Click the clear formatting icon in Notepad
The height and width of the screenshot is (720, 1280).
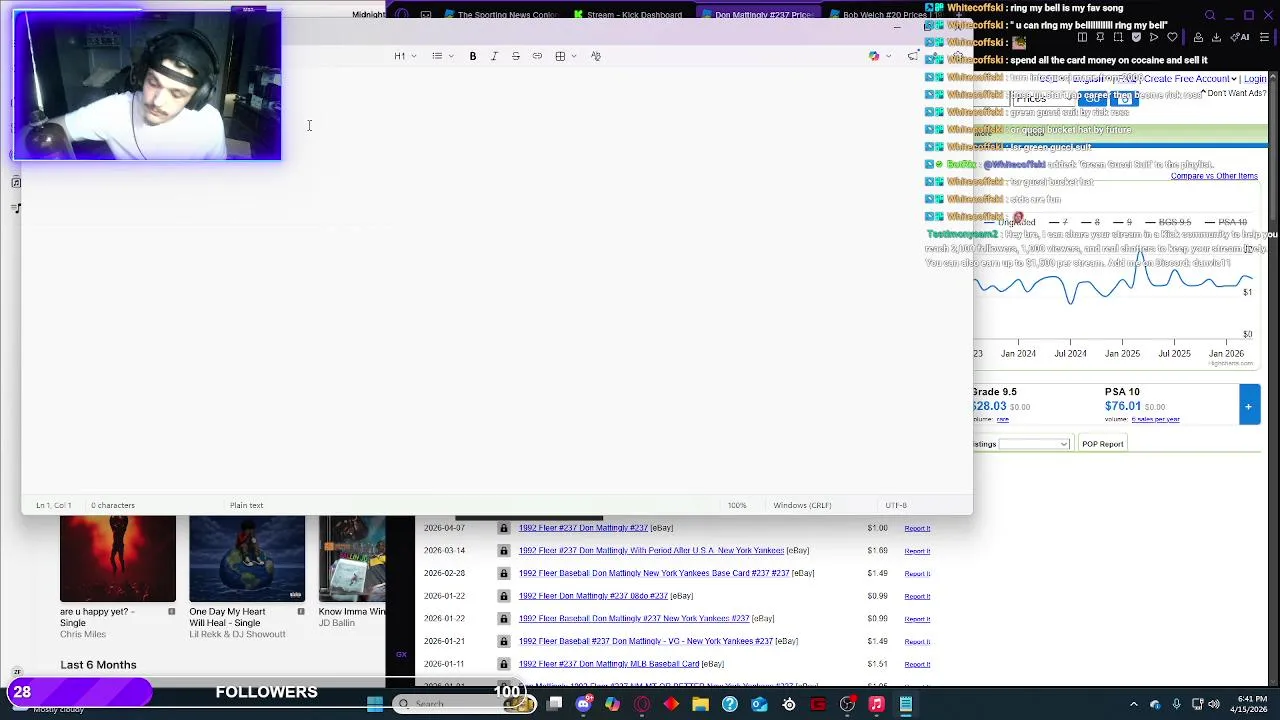point(596,56)
